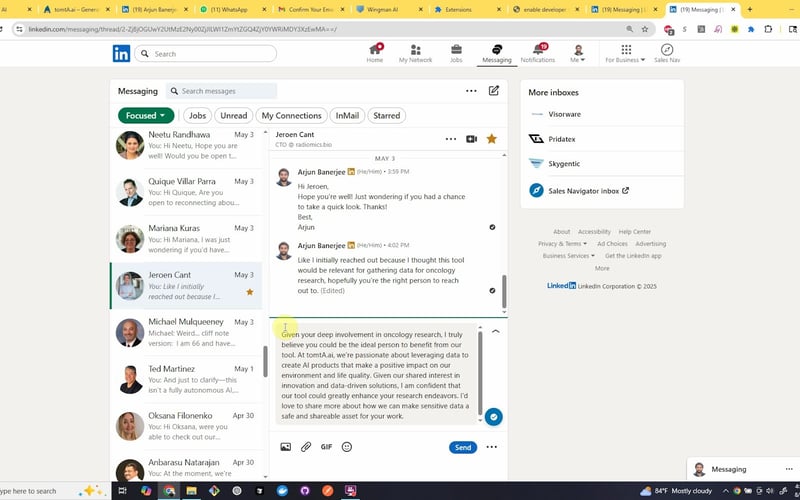Image resolution: width=800 pixels, height=500 pixels.
Task: Open Neetu Randhawa conversation
Action: [x=186, y=145]
